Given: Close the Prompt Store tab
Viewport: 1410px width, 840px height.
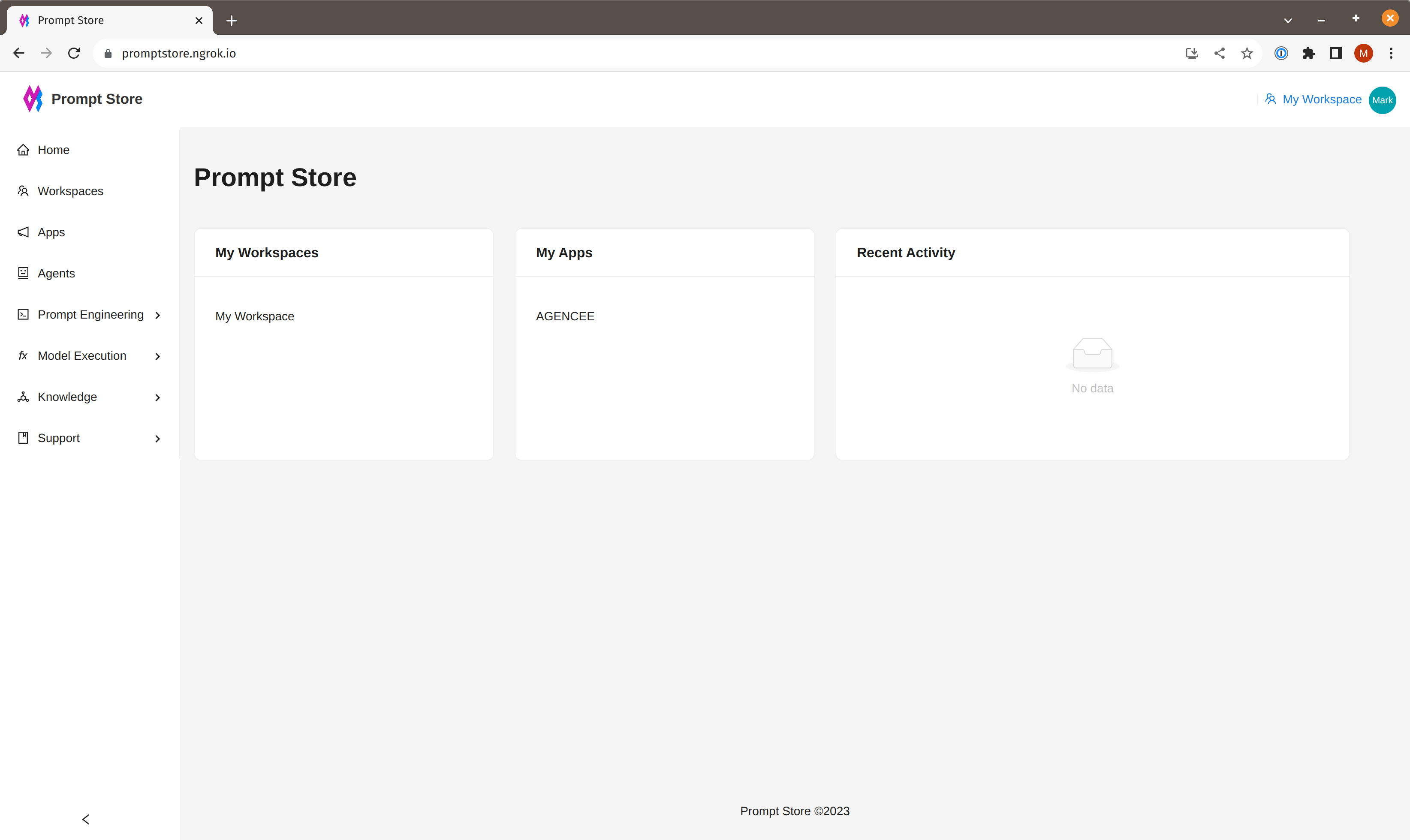Looking at the screenshot, I should point(199,21).
